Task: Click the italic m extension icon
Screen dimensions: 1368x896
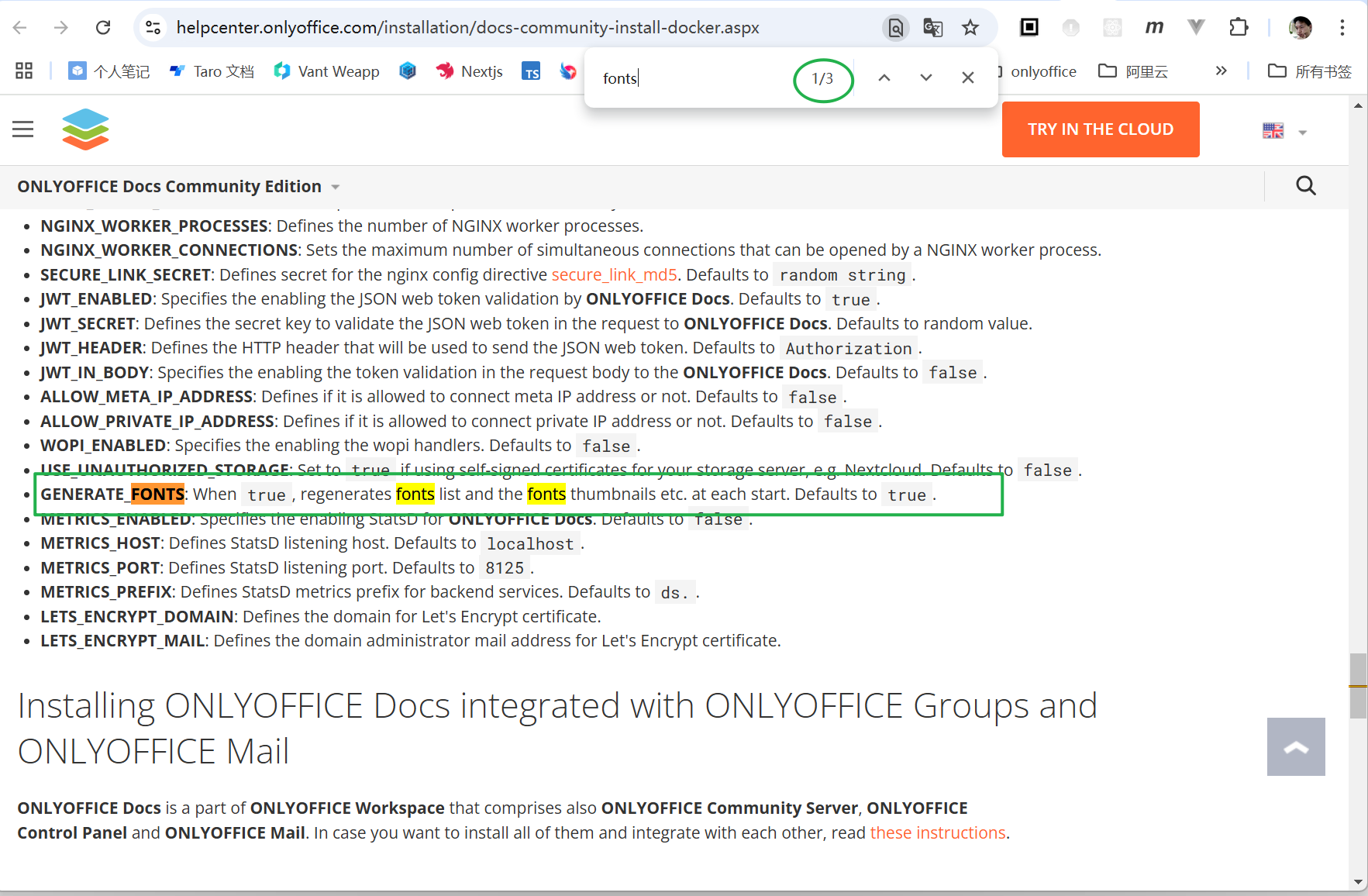Action: coord(1155,28)
